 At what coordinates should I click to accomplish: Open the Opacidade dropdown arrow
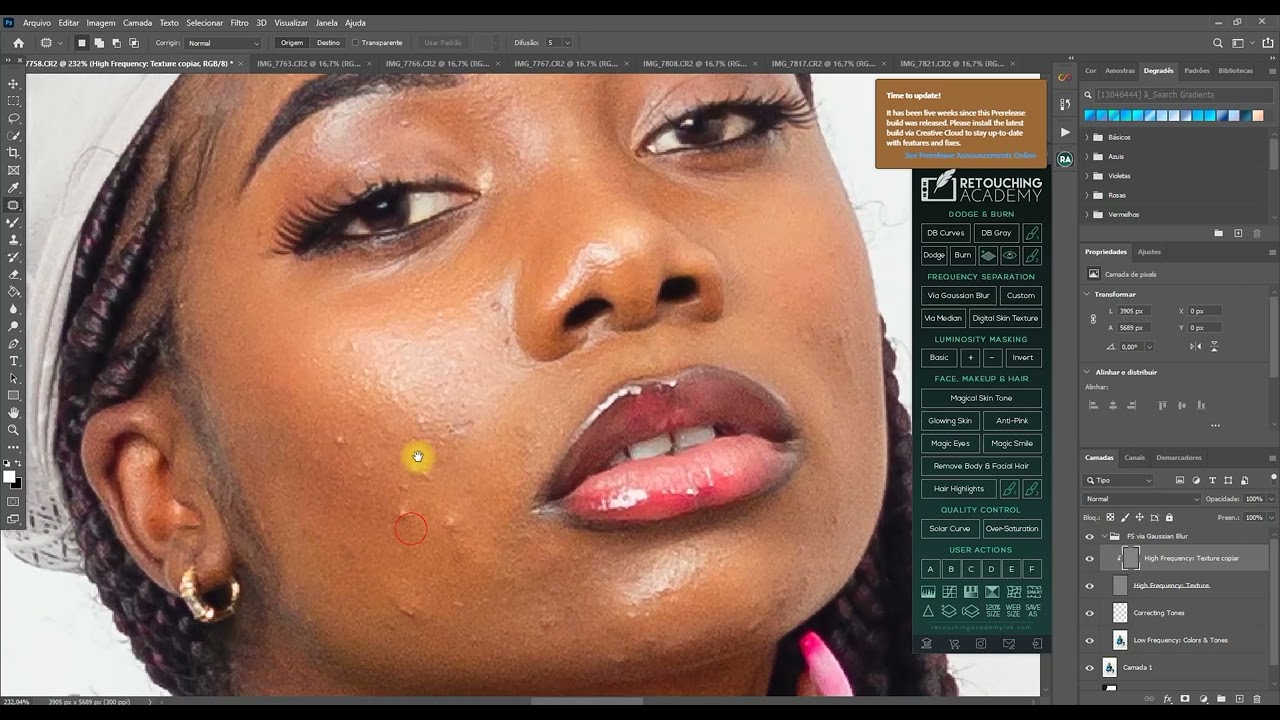[1270, 499]
